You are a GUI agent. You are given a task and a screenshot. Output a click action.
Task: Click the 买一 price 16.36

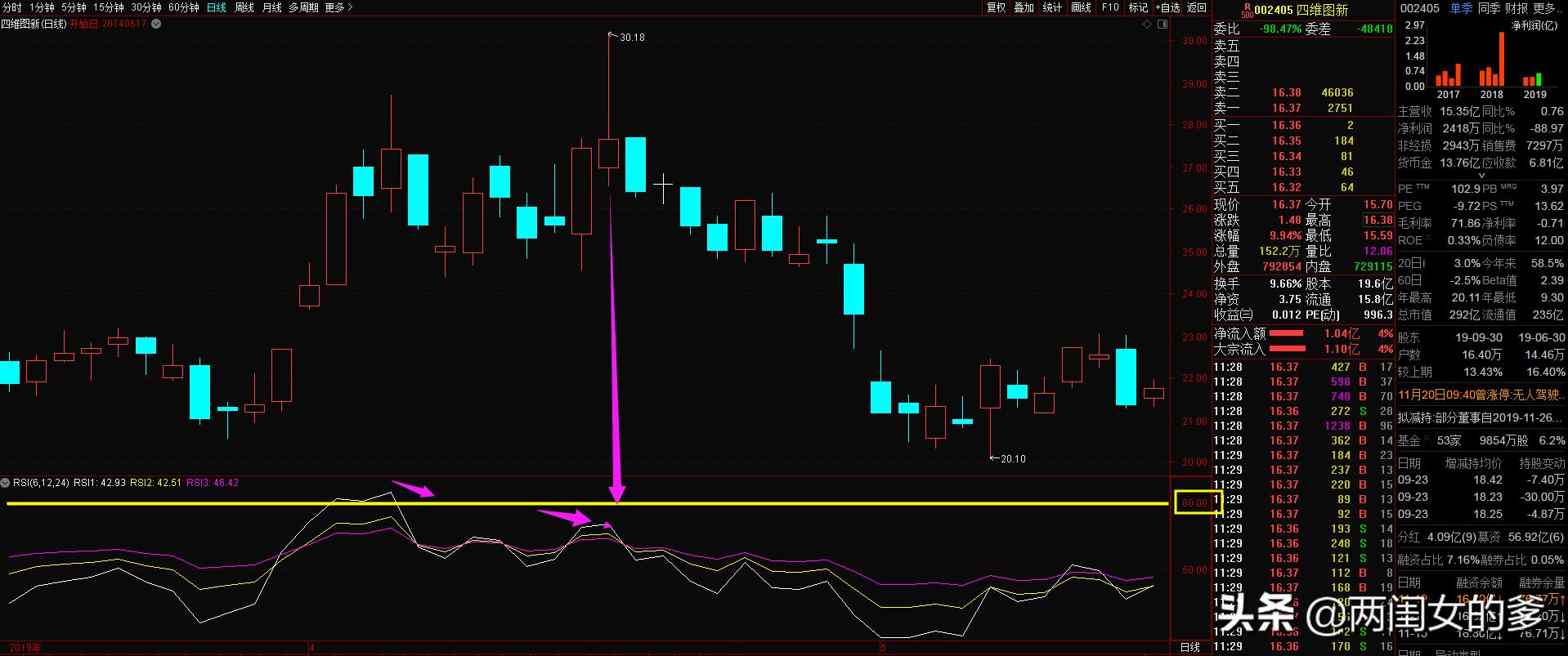click(1286, 125)
